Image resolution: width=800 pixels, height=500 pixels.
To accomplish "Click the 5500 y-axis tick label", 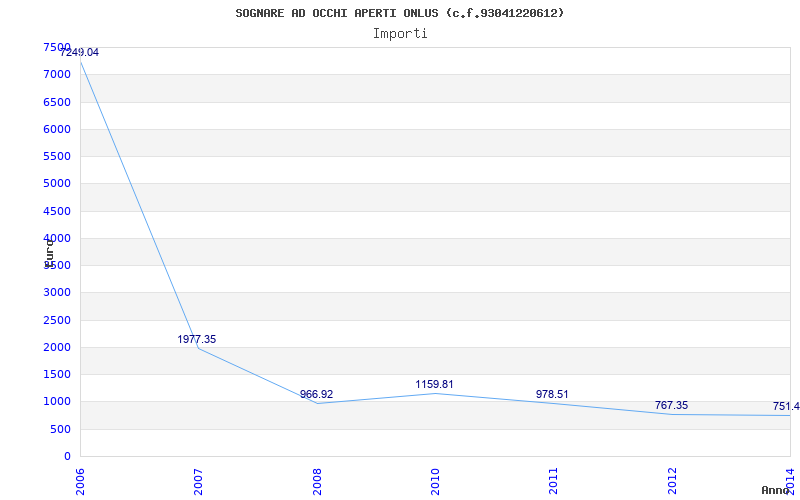I will (57, 157).
